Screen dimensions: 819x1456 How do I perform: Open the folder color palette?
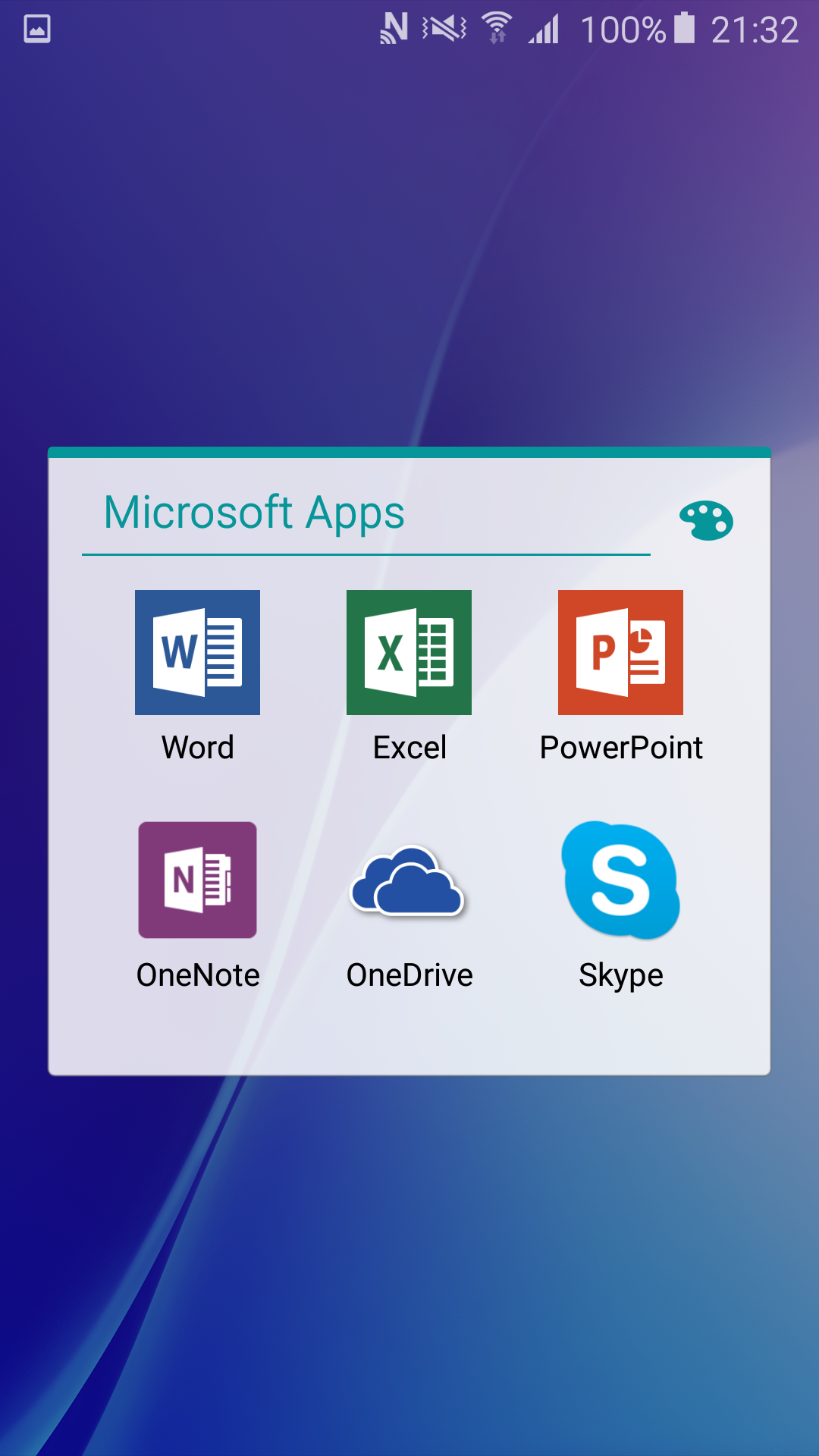coord(706,520)
